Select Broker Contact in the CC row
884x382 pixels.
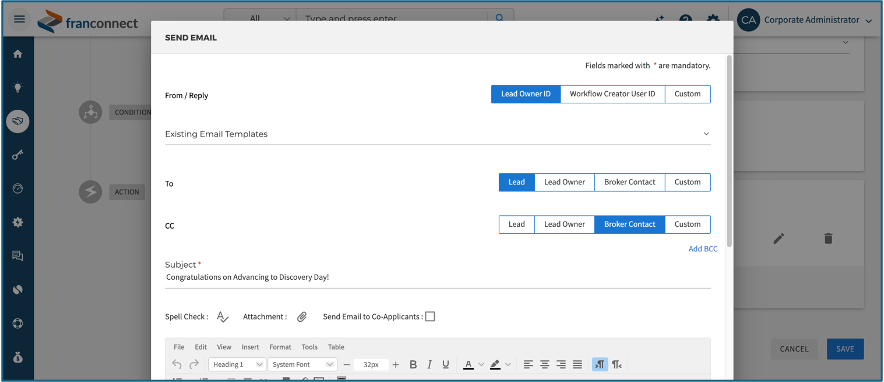[630, 224]
